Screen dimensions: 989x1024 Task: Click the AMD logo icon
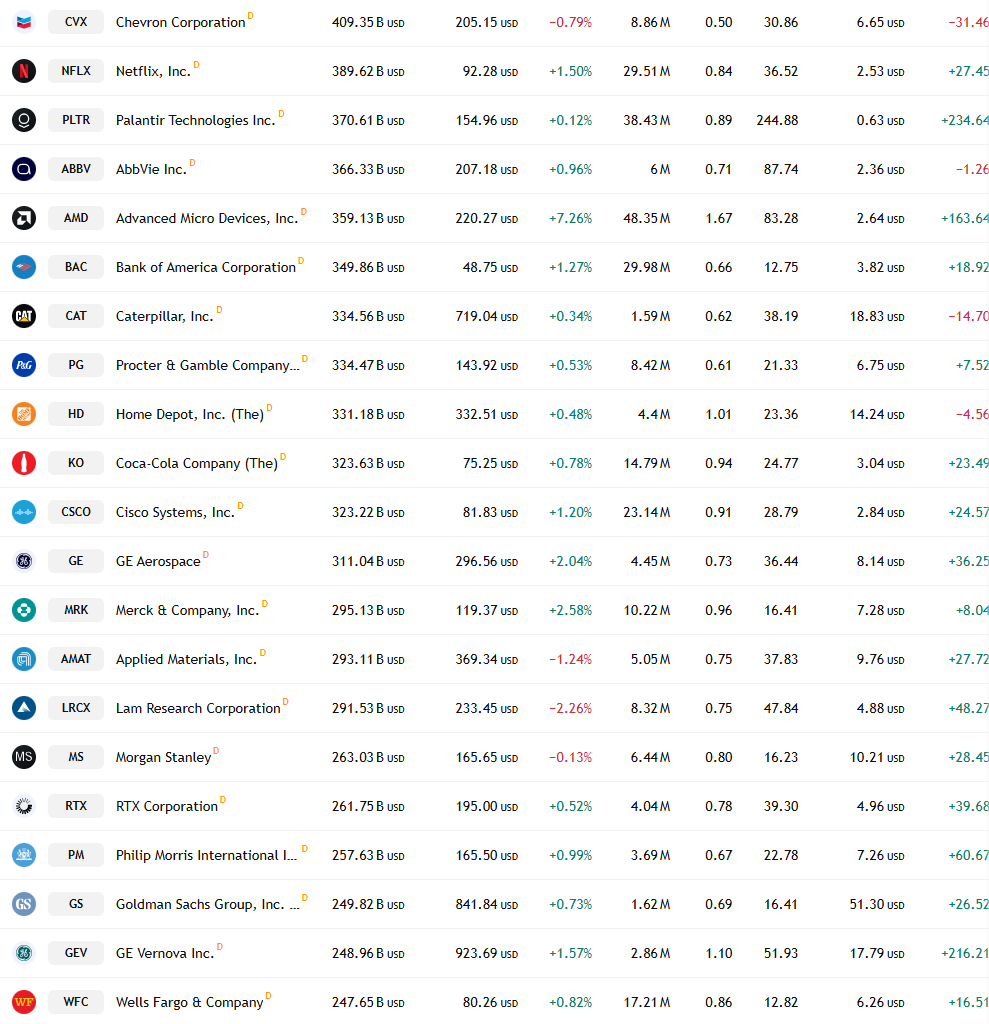[x=24, y=218]
